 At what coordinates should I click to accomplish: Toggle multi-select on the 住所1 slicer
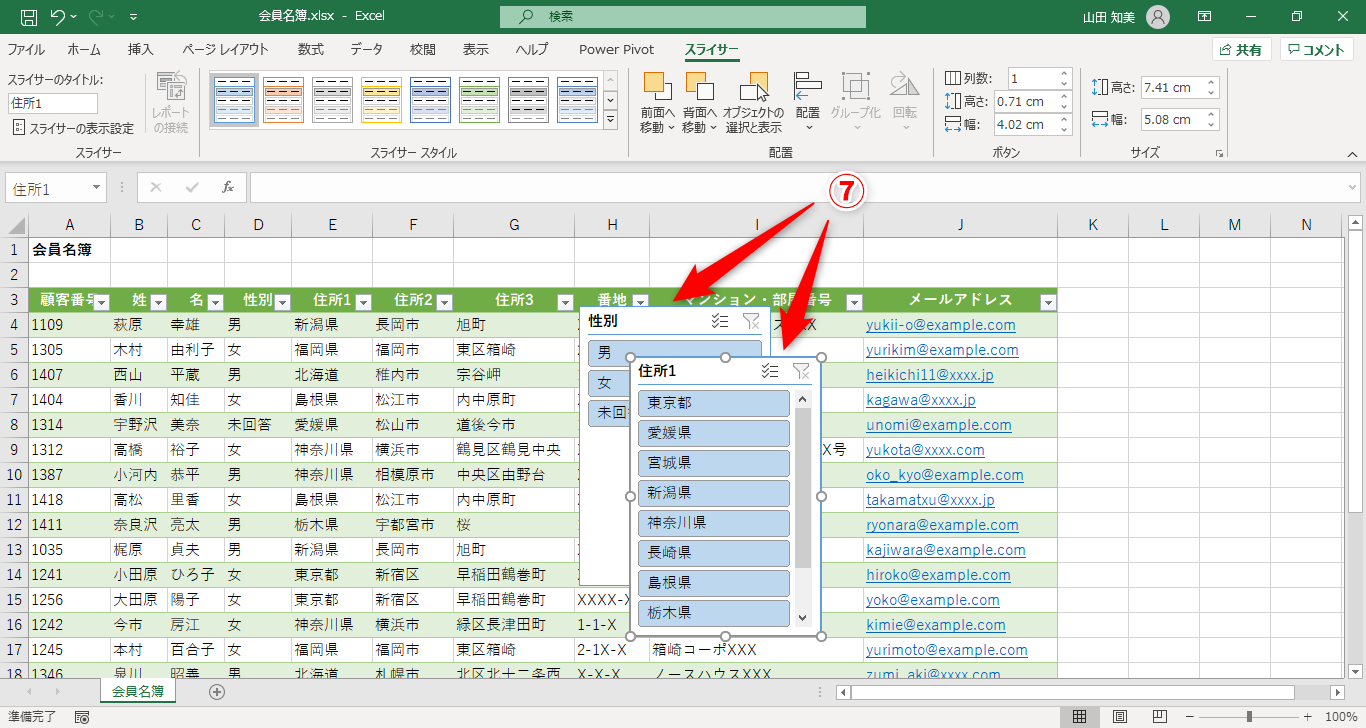769,371
